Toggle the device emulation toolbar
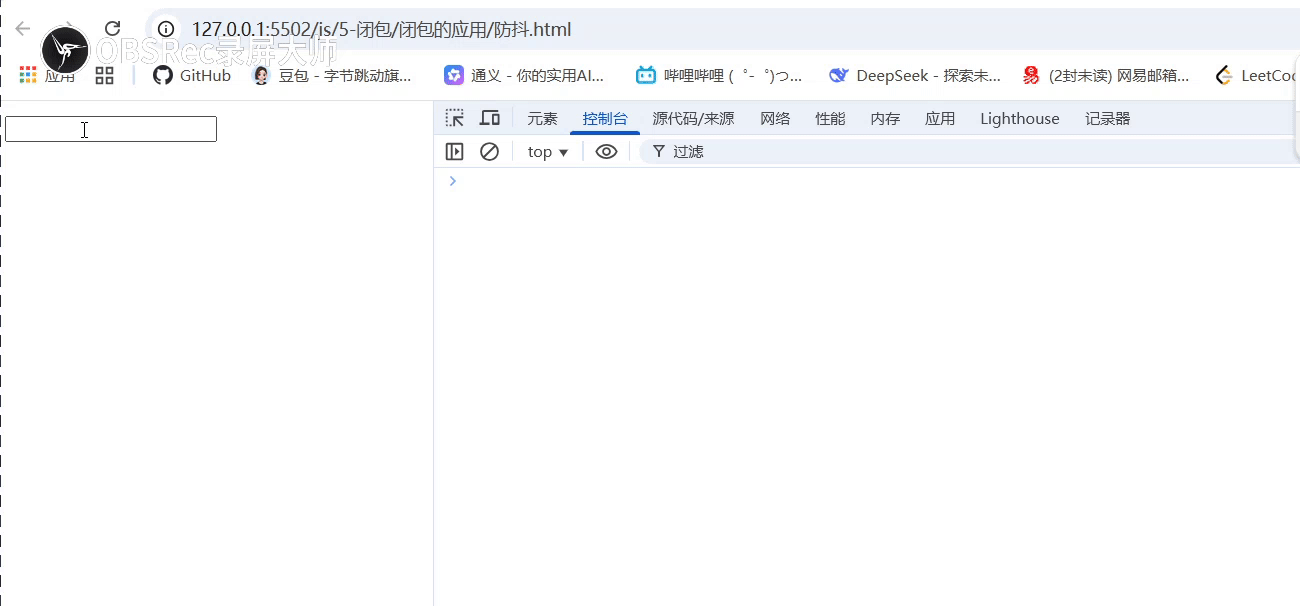This screenshot has height=606, width=1300. click(x=489, y=117)
